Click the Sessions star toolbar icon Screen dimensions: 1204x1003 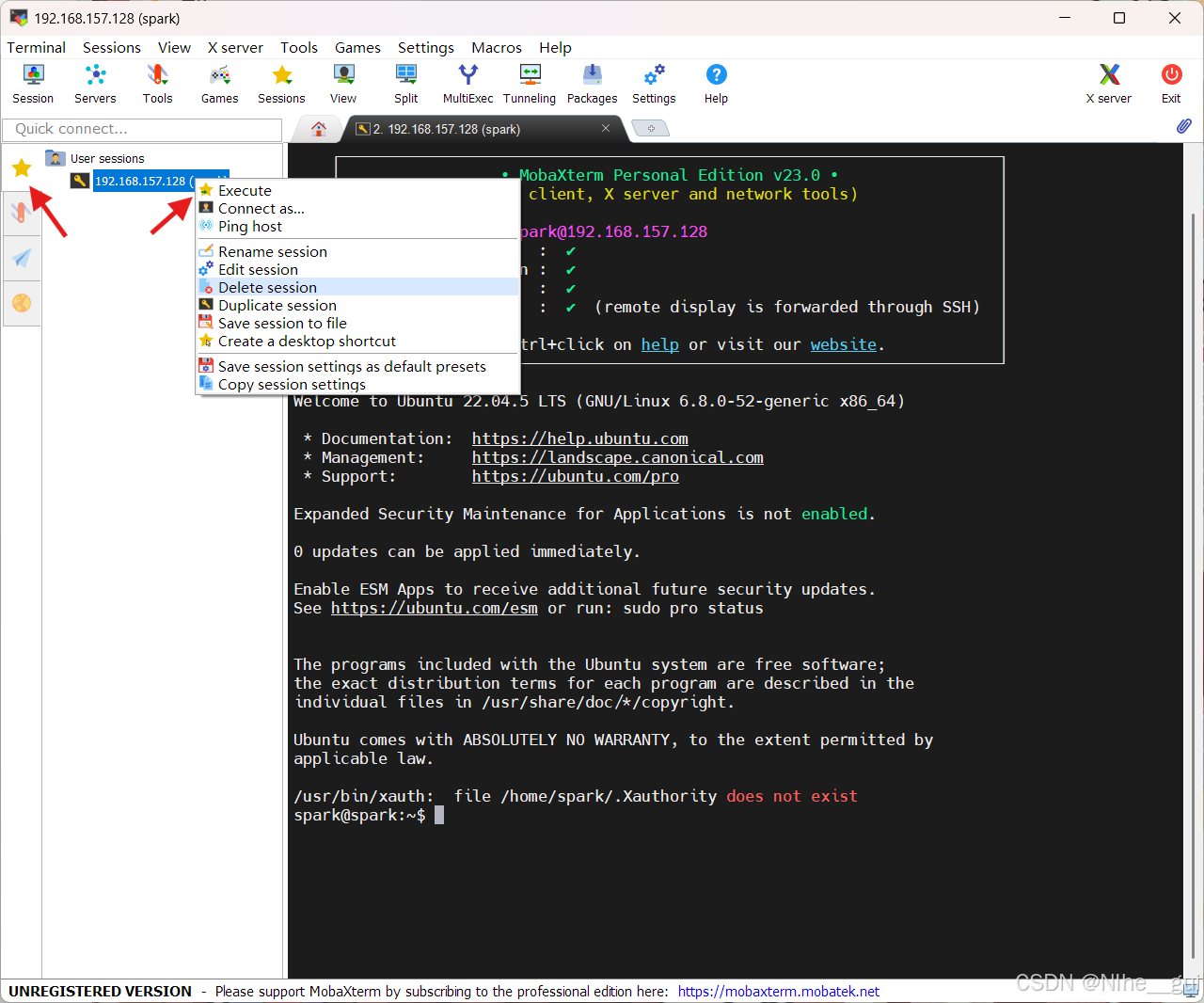[281, 84]
